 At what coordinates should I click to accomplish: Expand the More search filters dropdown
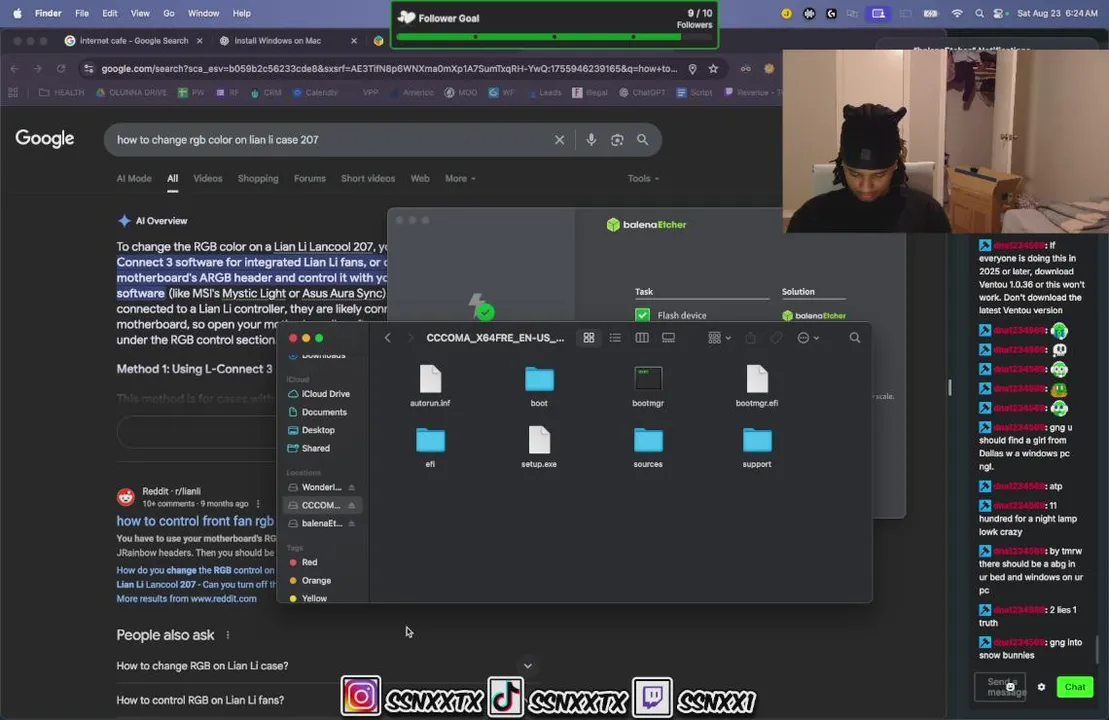coord(460,179)
